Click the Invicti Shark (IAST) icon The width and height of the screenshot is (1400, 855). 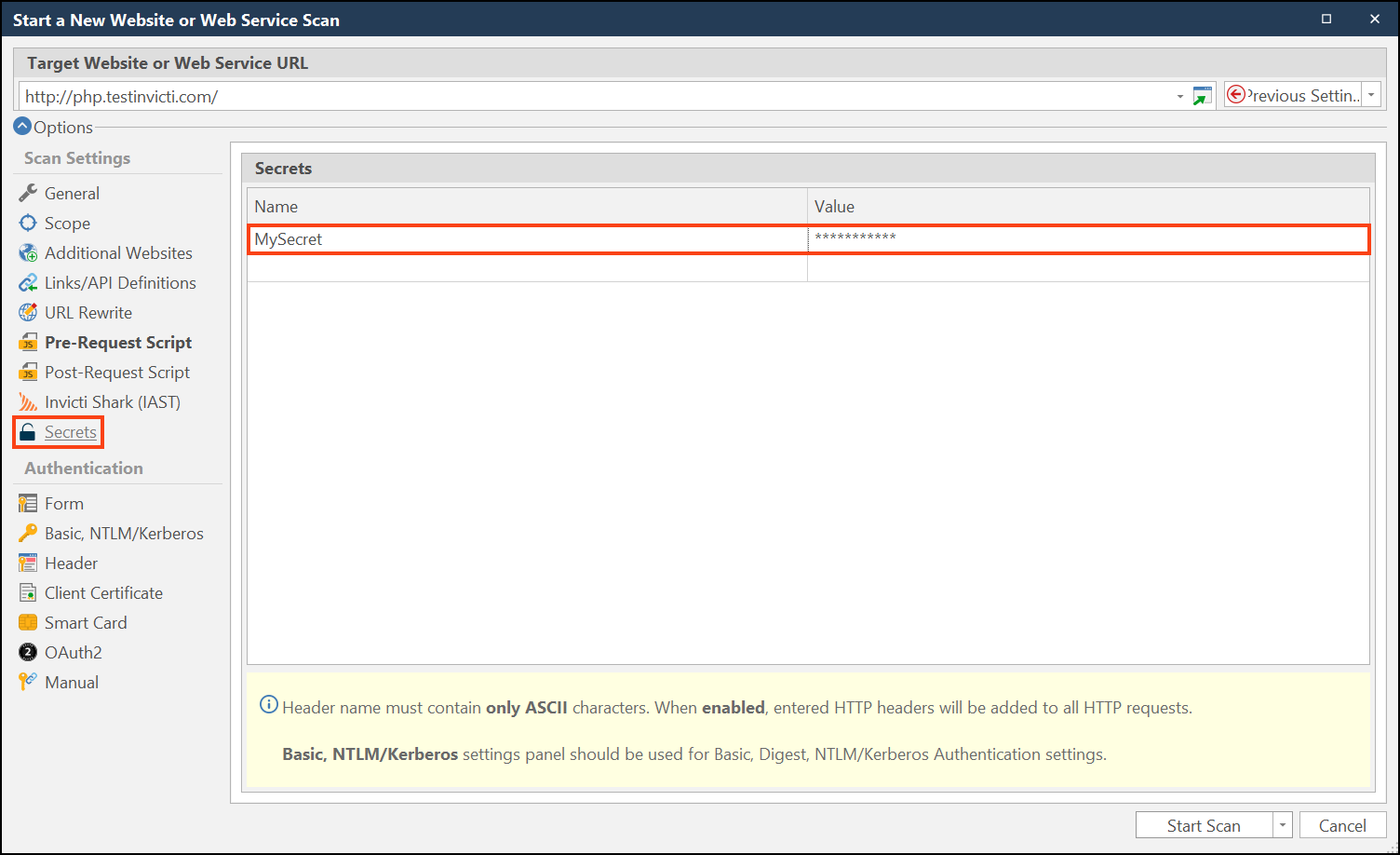coord(28,401)
